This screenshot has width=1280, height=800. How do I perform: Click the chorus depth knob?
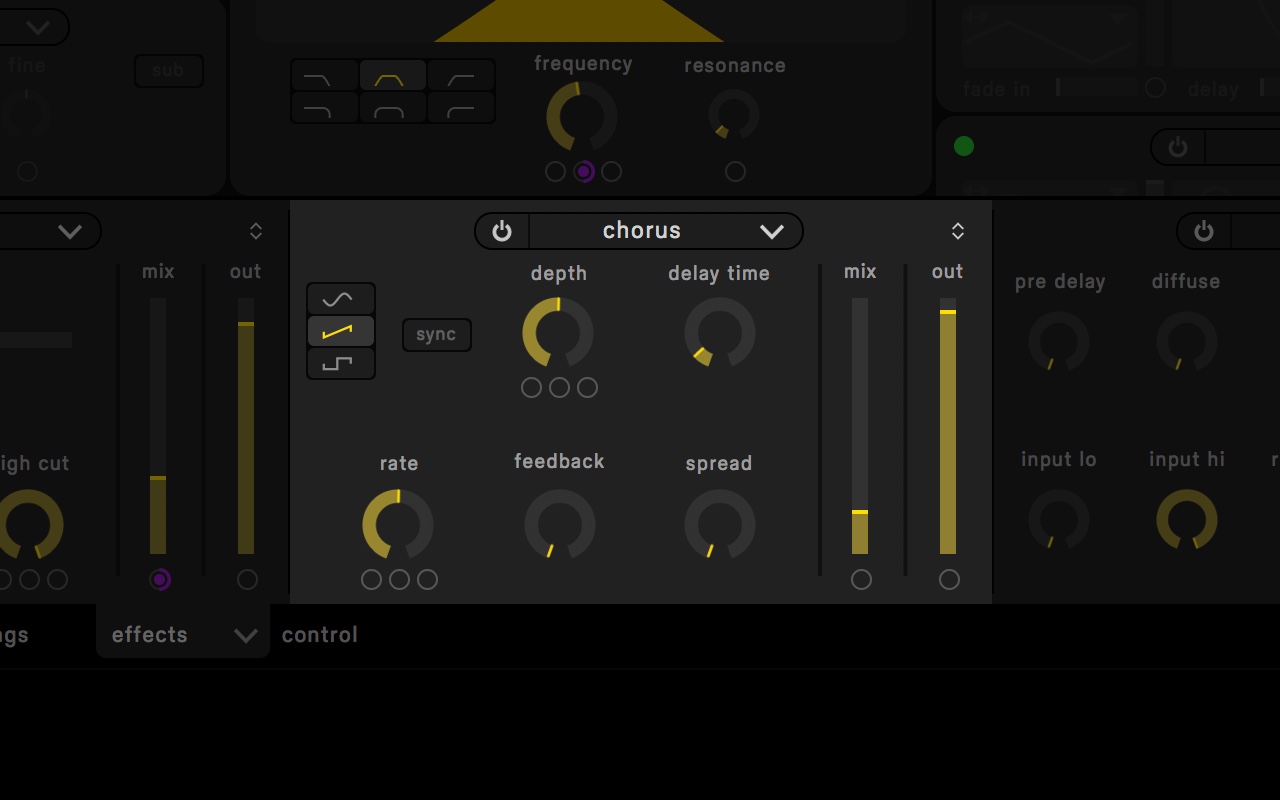pyautogui.click(x=558, y=332)
